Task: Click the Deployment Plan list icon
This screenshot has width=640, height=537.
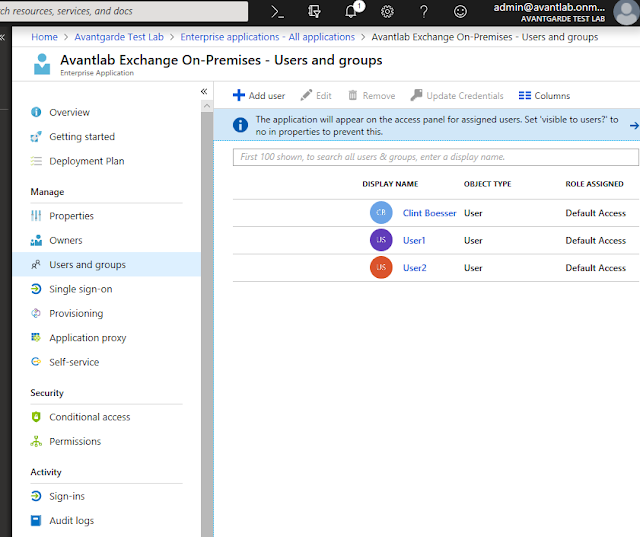Action: pyautogui.click(x=36, y=161)
